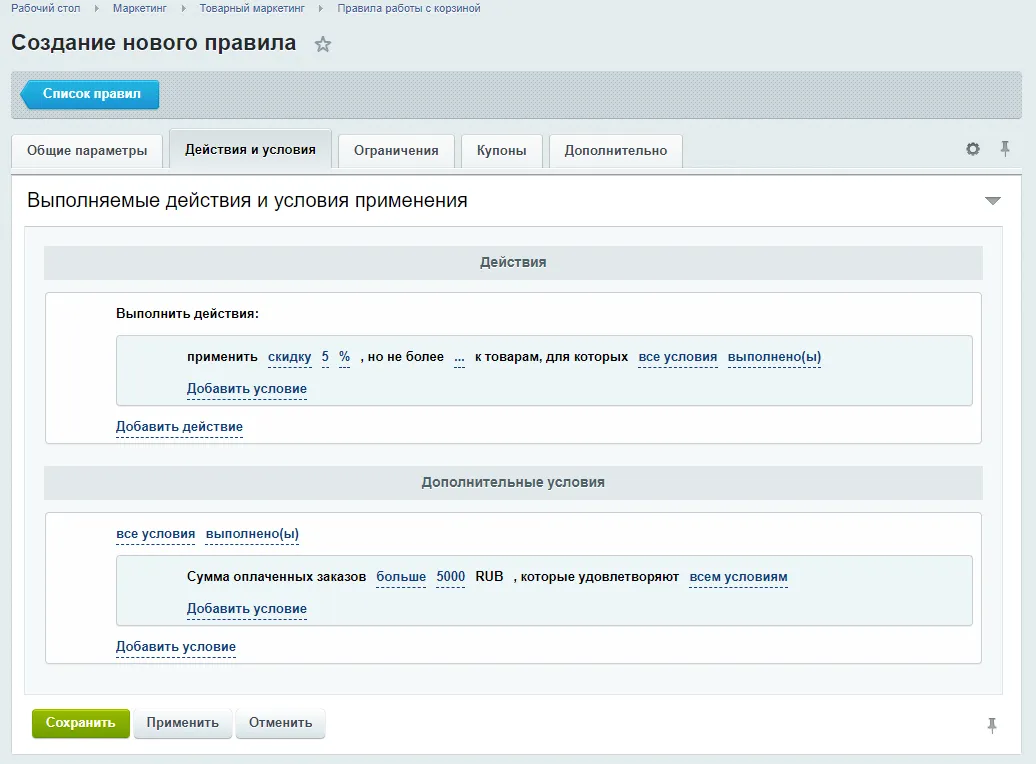Viewport: 1036px width, 764px height.
Task: Switch to the Ограничения tab
Action: pyautogui.click(x=394, y=150)
